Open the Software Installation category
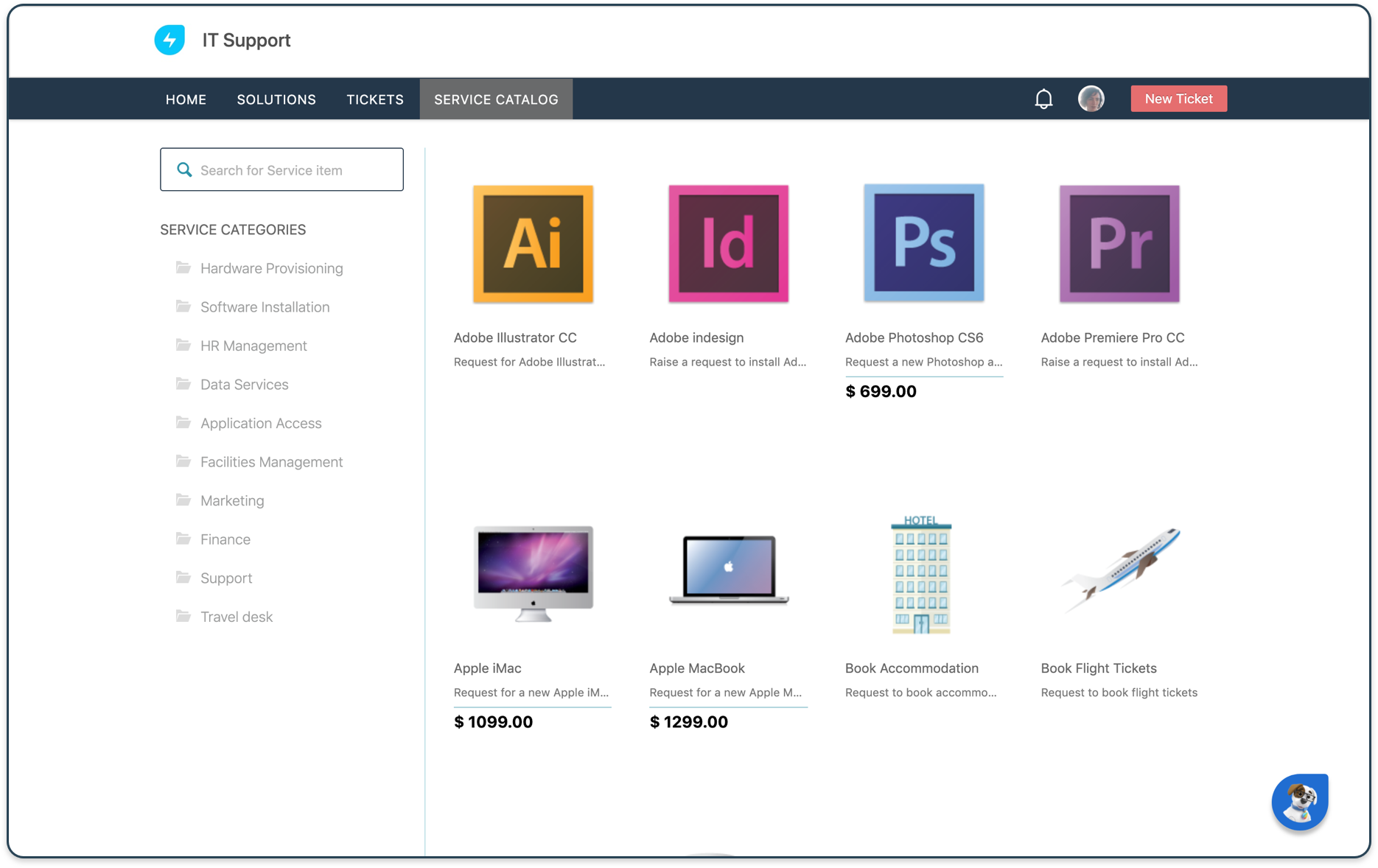The image size is (1378, 868). click(265, 307)
